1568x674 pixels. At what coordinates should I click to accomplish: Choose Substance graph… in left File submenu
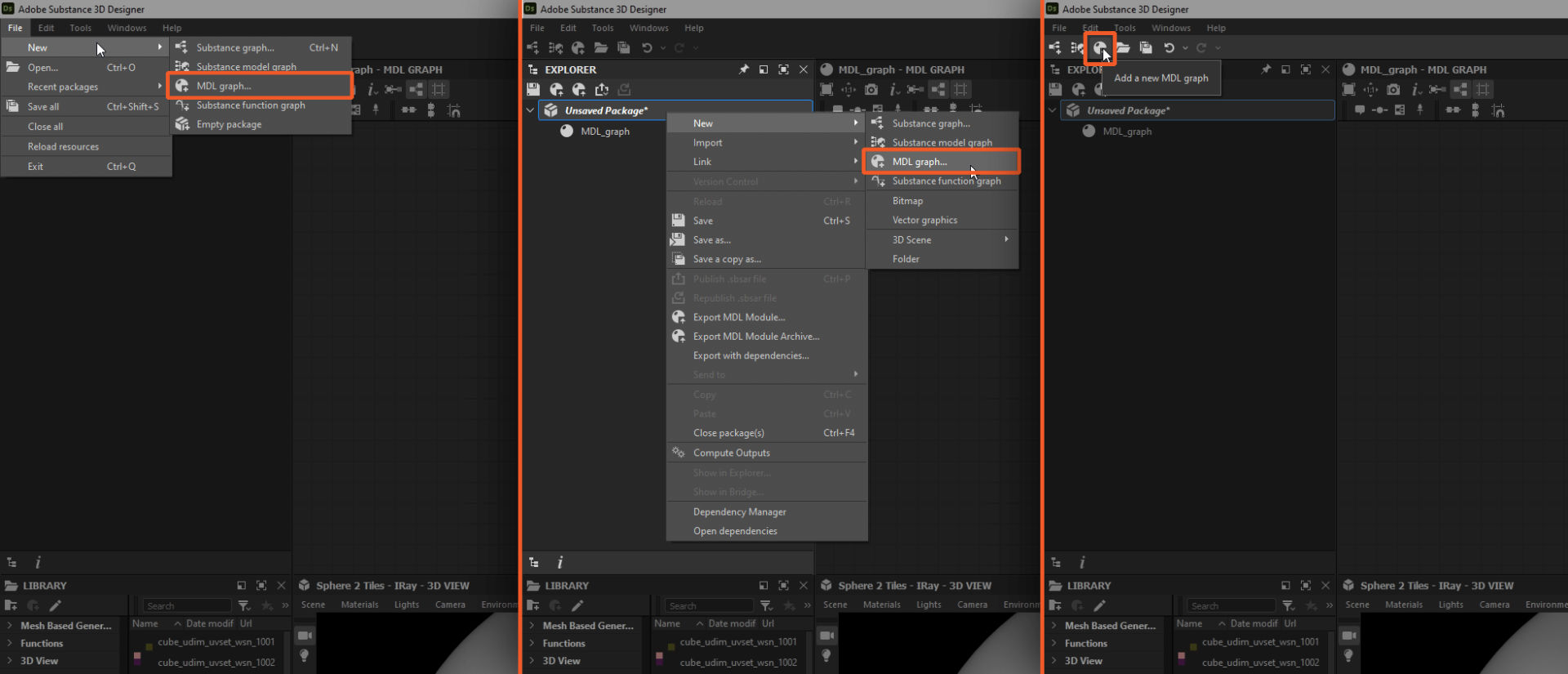[x=260, y=47]
